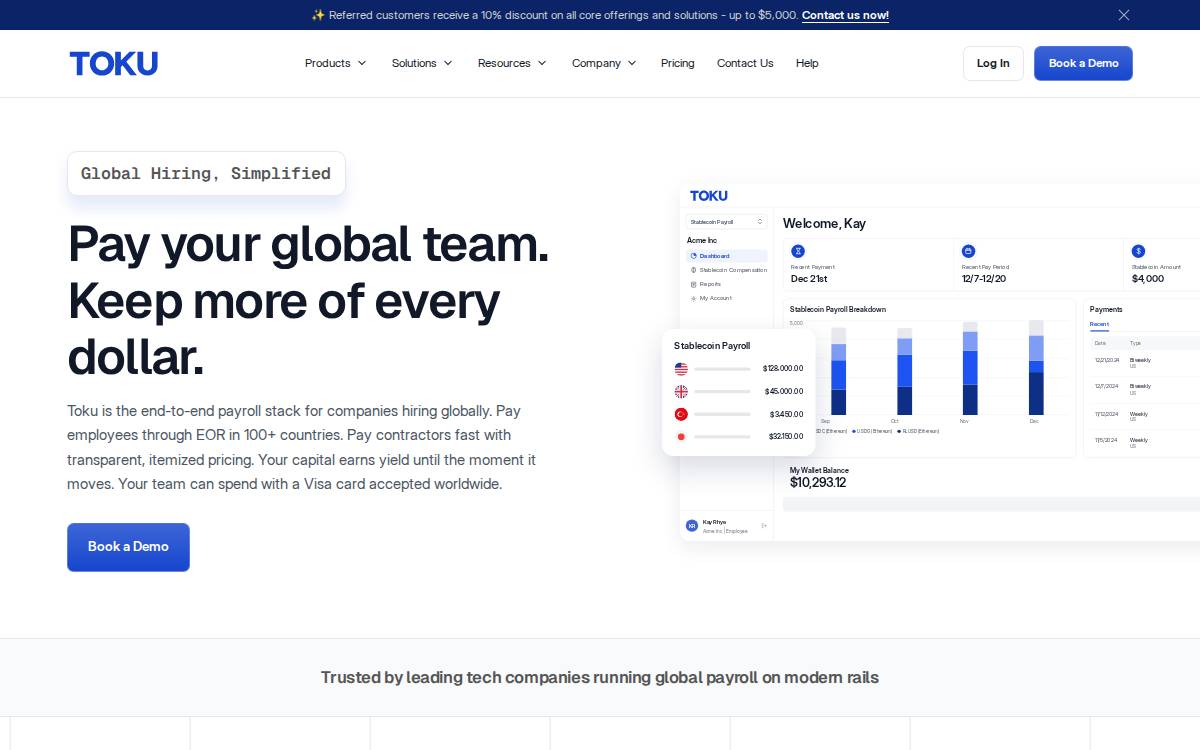Click the $10,293.12 wallet balance
Image resolution: width=1200 pixels, height=750 pixels.
click(818, 483)
